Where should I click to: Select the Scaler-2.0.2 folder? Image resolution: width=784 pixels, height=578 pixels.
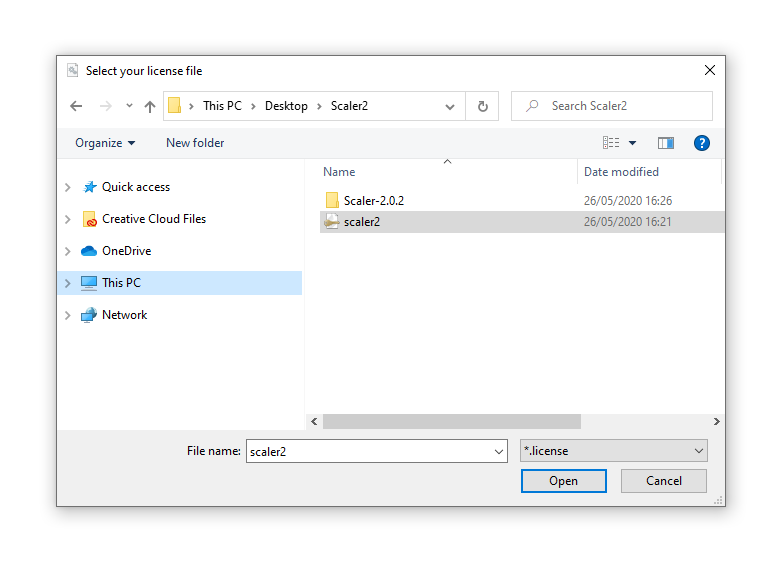[x=374, y=200]
